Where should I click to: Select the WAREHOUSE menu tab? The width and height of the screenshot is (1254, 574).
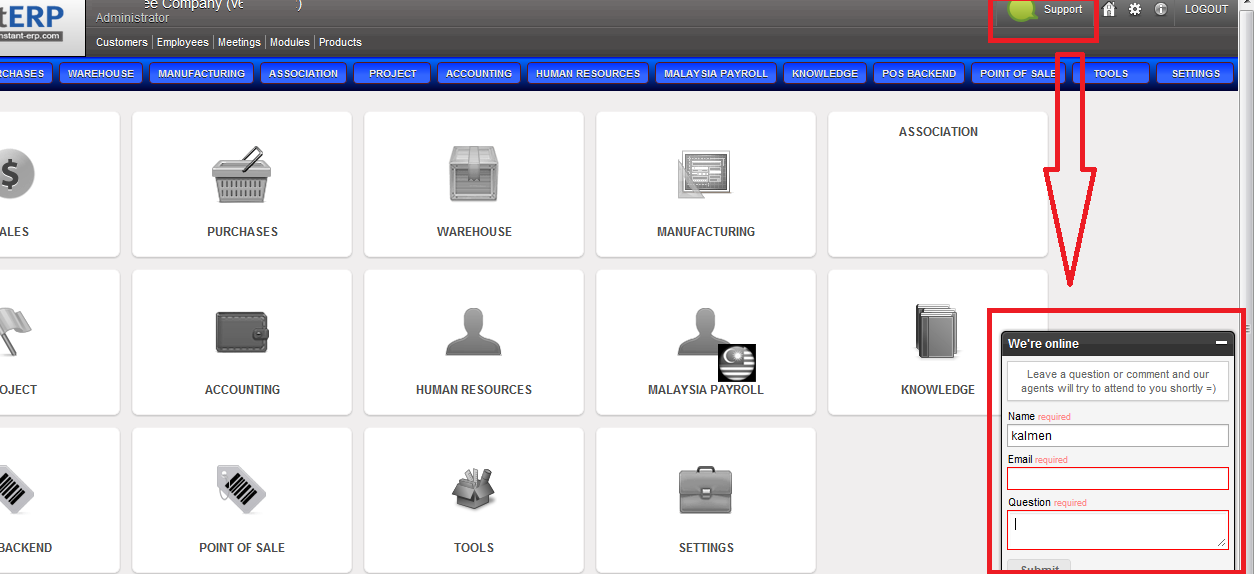(101, 73)
